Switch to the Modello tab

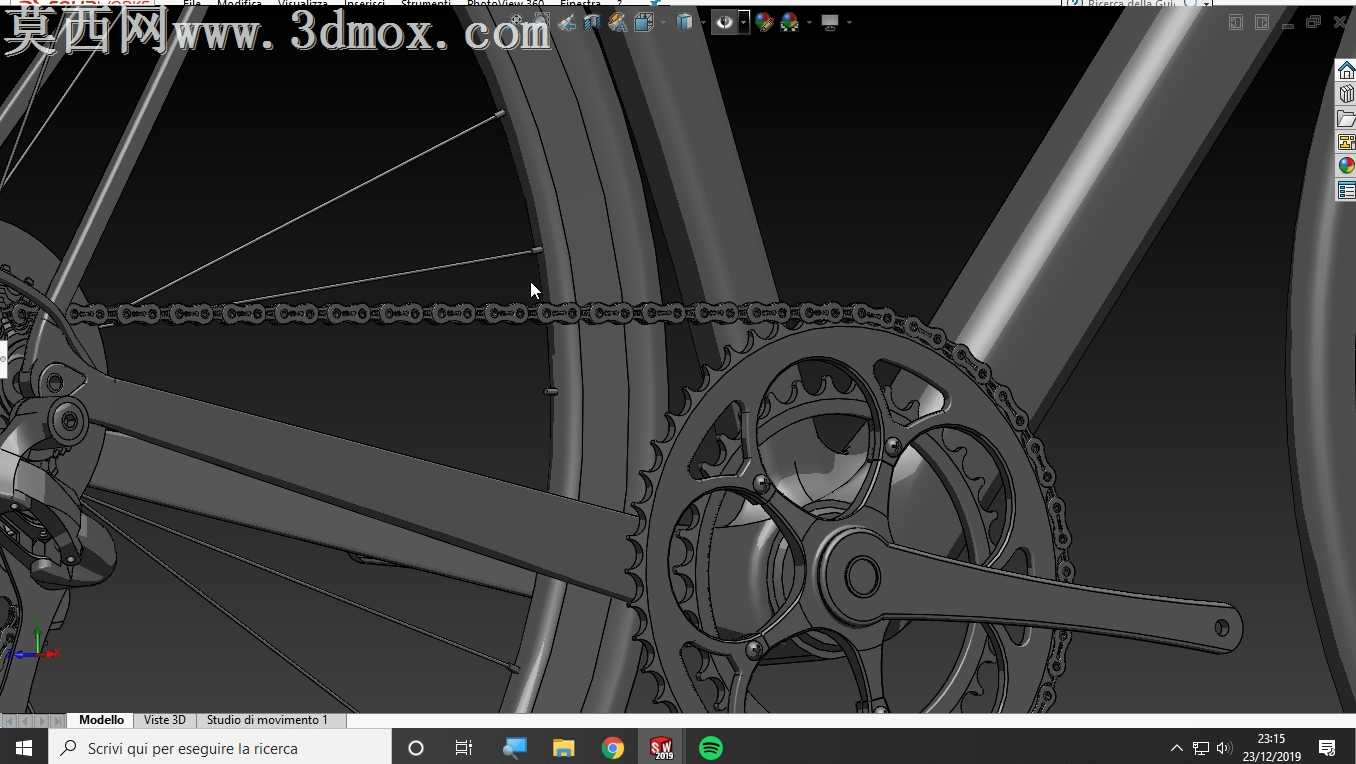101,720
